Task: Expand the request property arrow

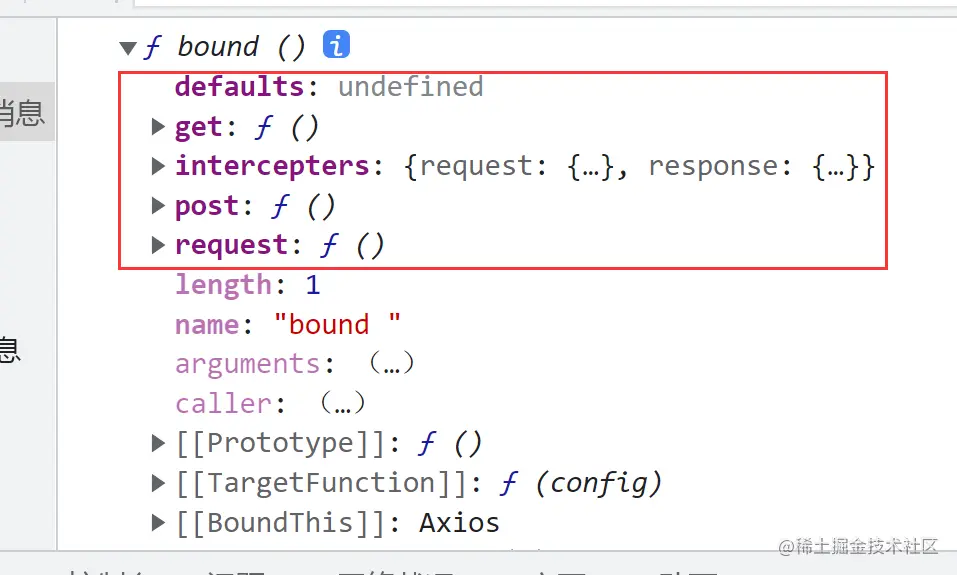Action: [158, 246]
